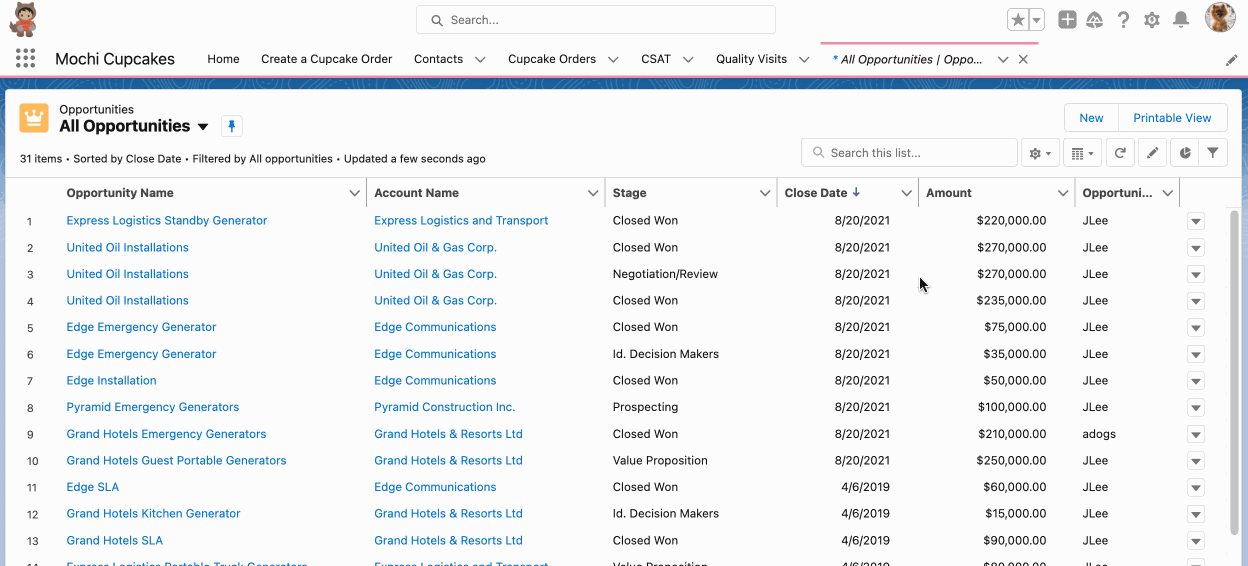Open Close Date column menu chevron
Screen dimensions: 1248x566
pyautogui.click(x=906, y=193)
